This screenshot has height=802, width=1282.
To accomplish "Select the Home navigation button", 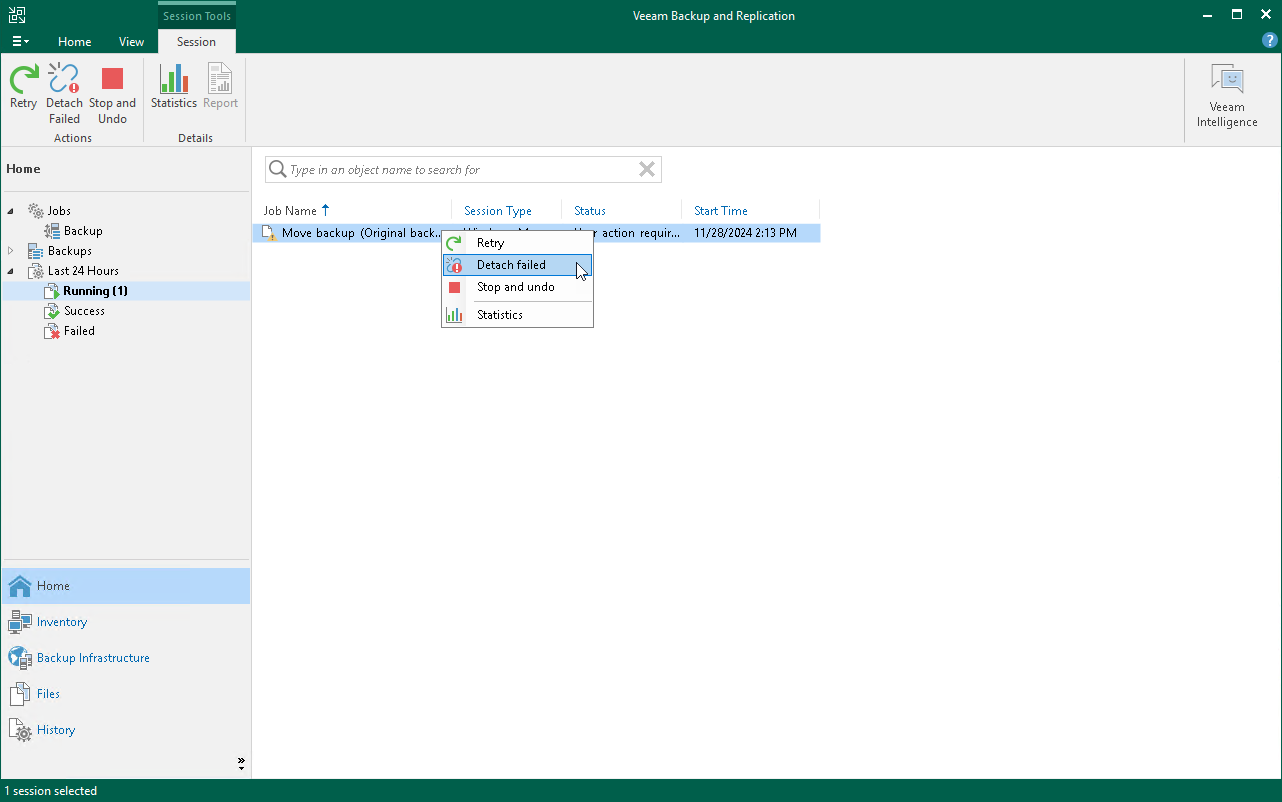I will pyautogui.click(x=125, y=586).
